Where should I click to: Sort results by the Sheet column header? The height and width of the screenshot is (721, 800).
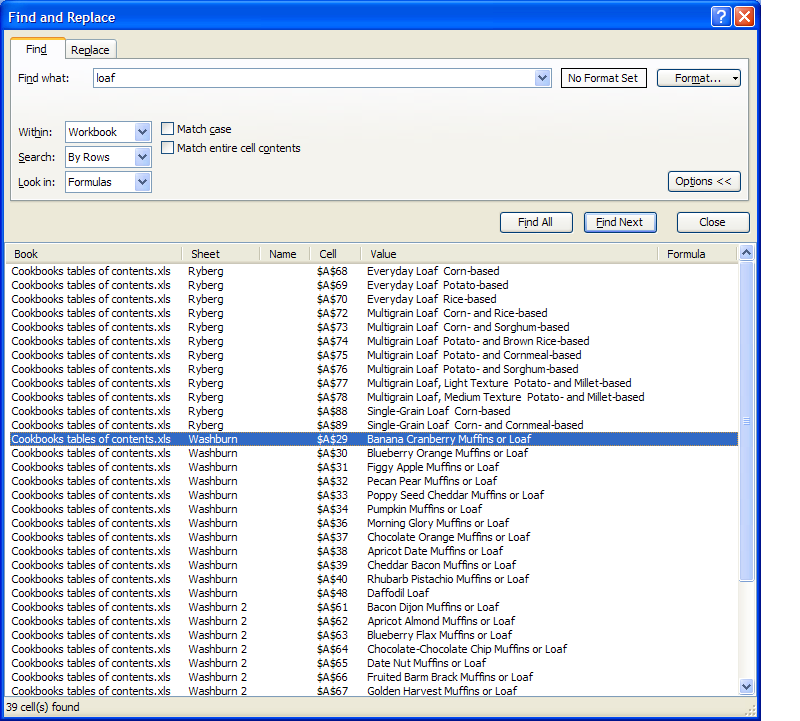point(220,254)
